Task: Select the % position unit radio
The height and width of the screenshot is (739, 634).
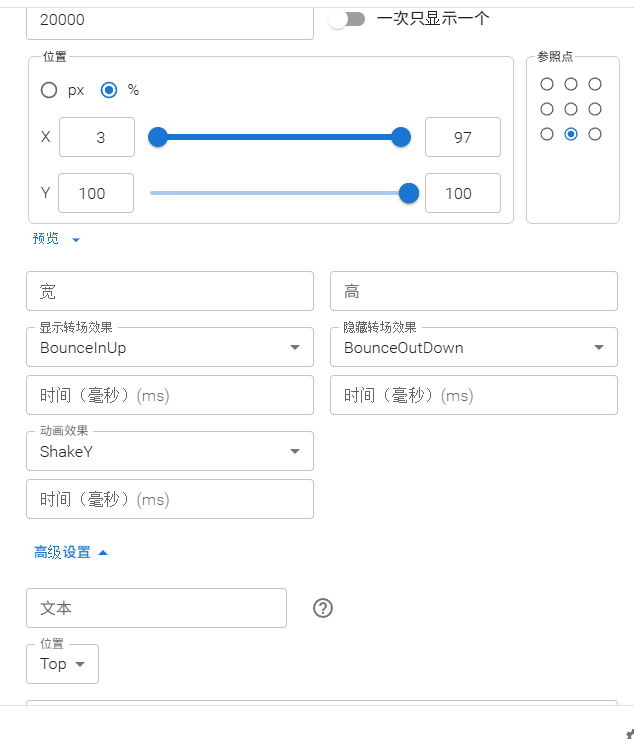Action: (109, 90)
